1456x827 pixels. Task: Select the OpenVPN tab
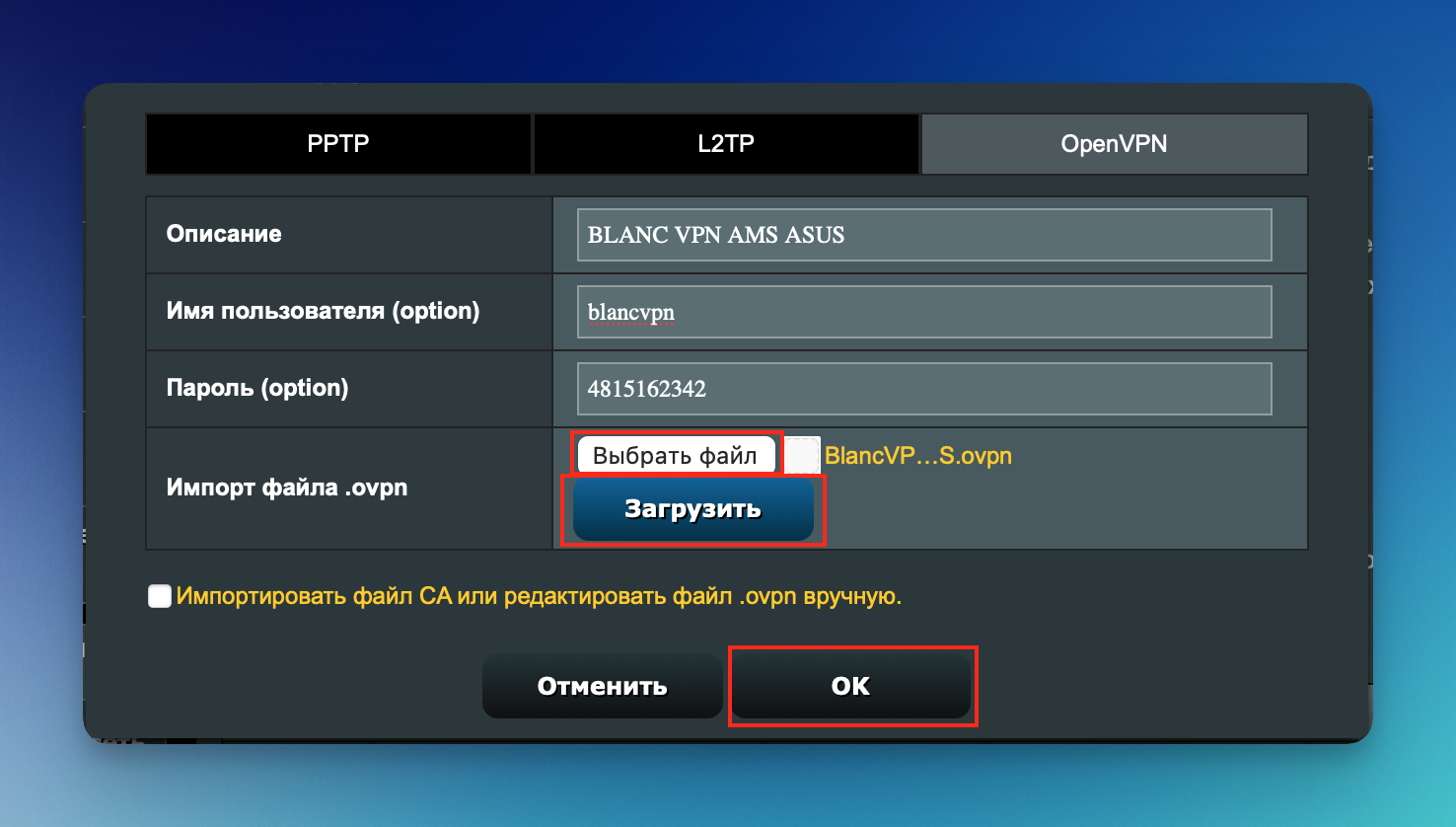click(x=1114, y=144)
